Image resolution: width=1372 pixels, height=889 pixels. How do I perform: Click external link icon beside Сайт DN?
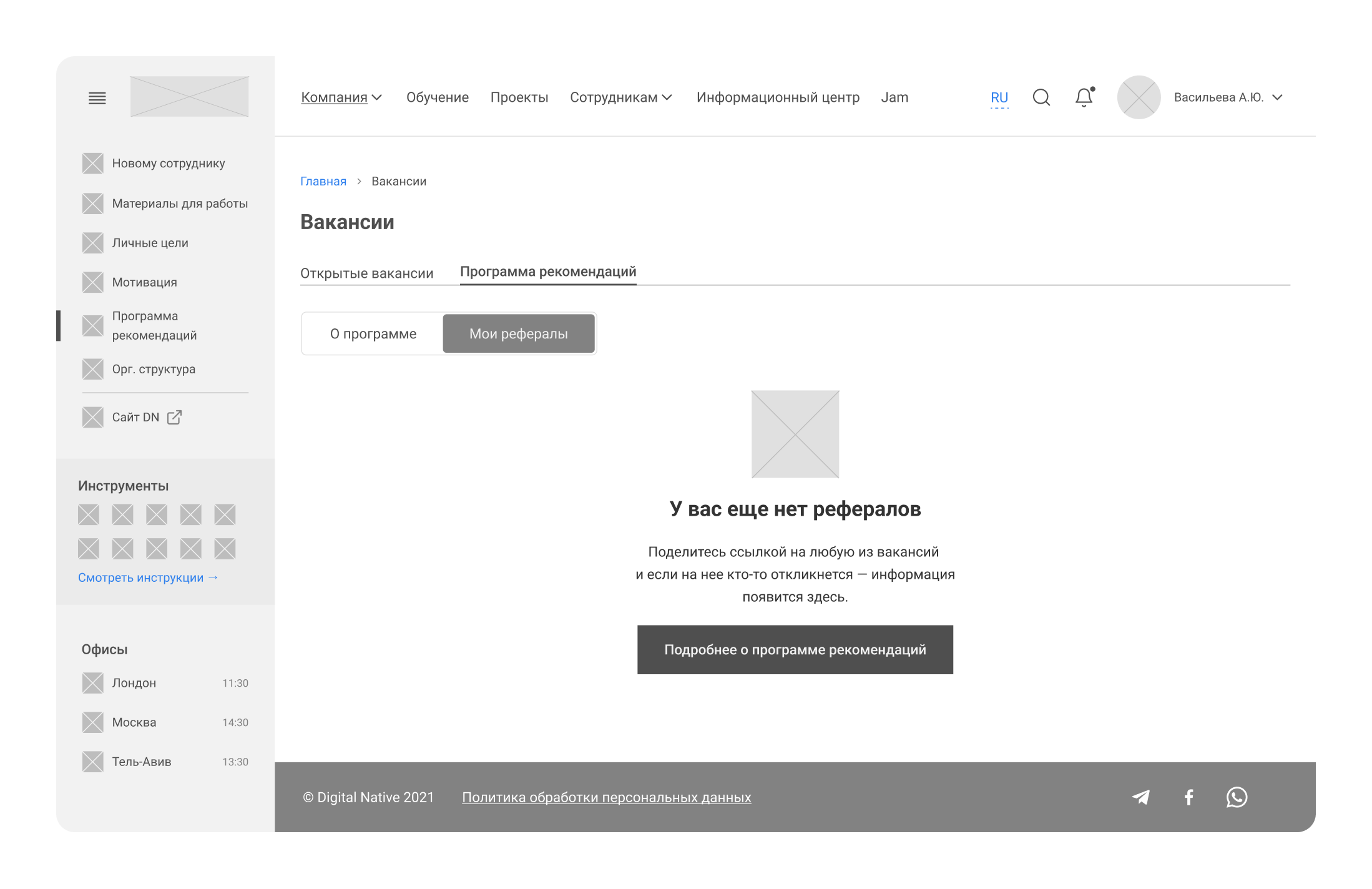coord(174,417)
